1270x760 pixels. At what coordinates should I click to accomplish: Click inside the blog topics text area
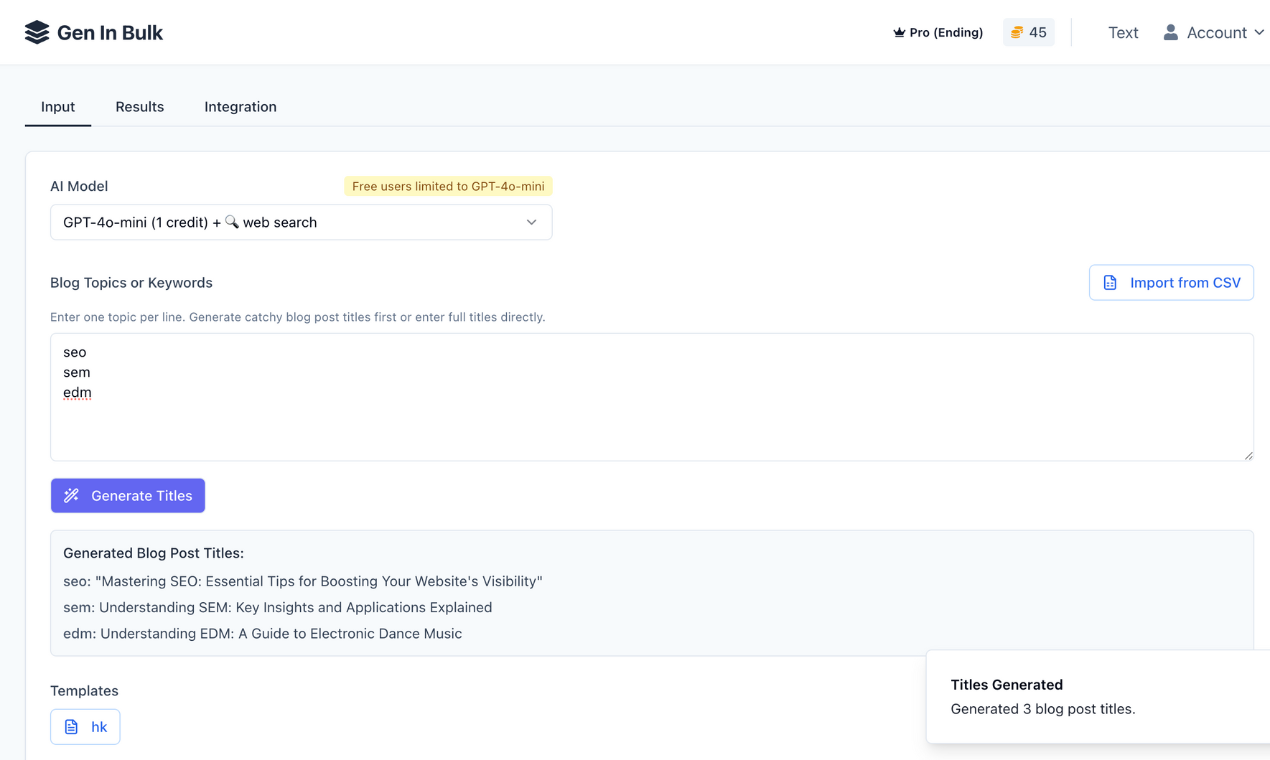(650, 420)
